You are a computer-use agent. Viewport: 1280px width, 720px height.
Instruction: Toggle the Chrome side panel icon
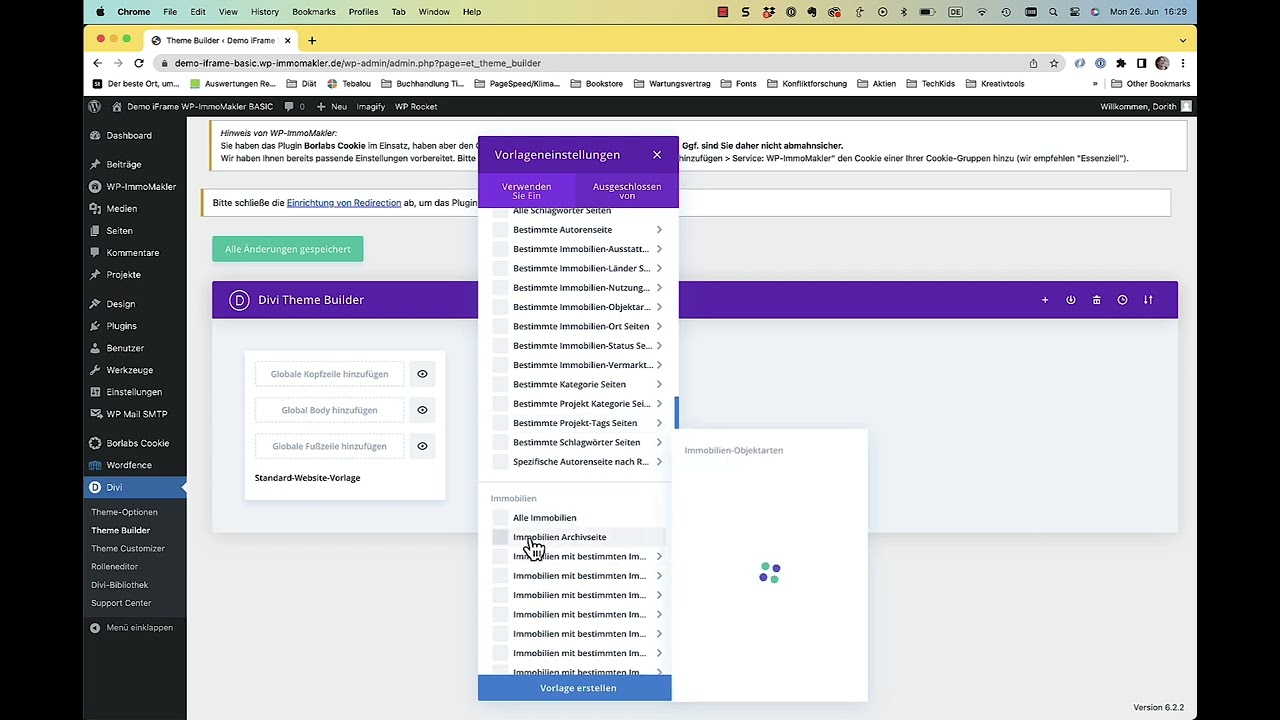click(x=1141, y=63)
